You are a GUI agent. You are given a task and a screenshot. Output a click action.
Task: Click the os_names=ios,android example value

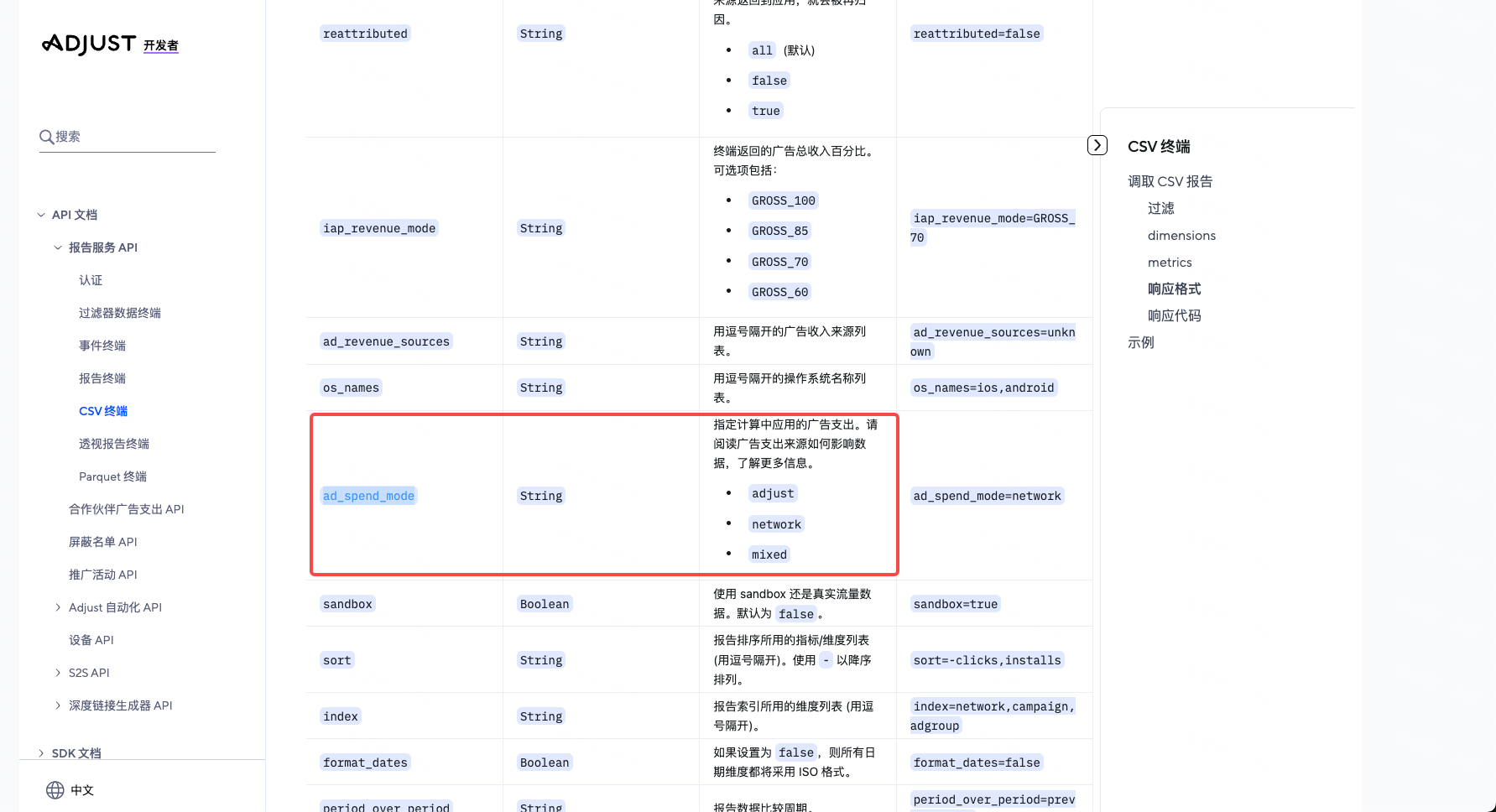tap(984, 388)
